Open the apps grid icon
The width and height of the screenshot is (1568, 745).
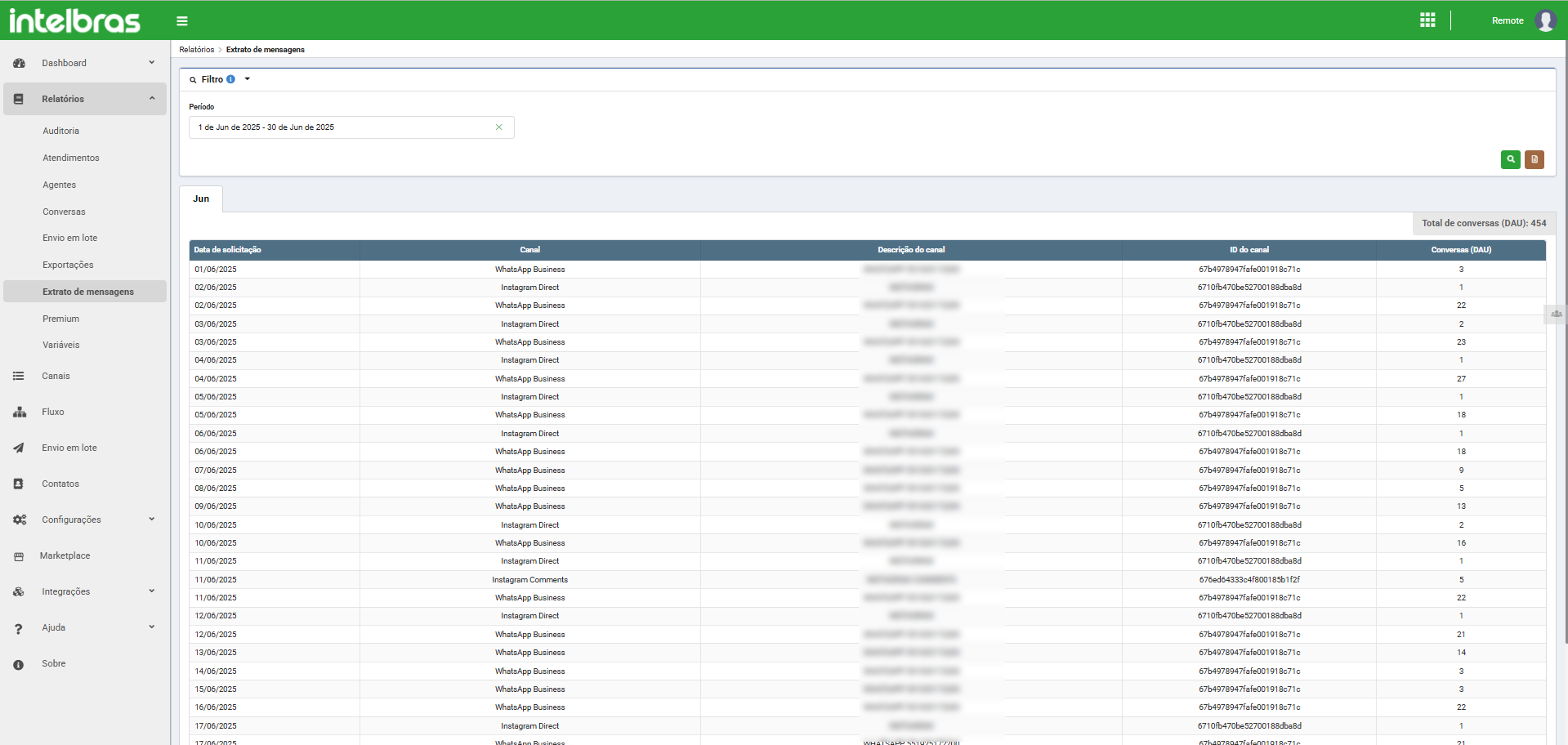[x=1427, y=20]
